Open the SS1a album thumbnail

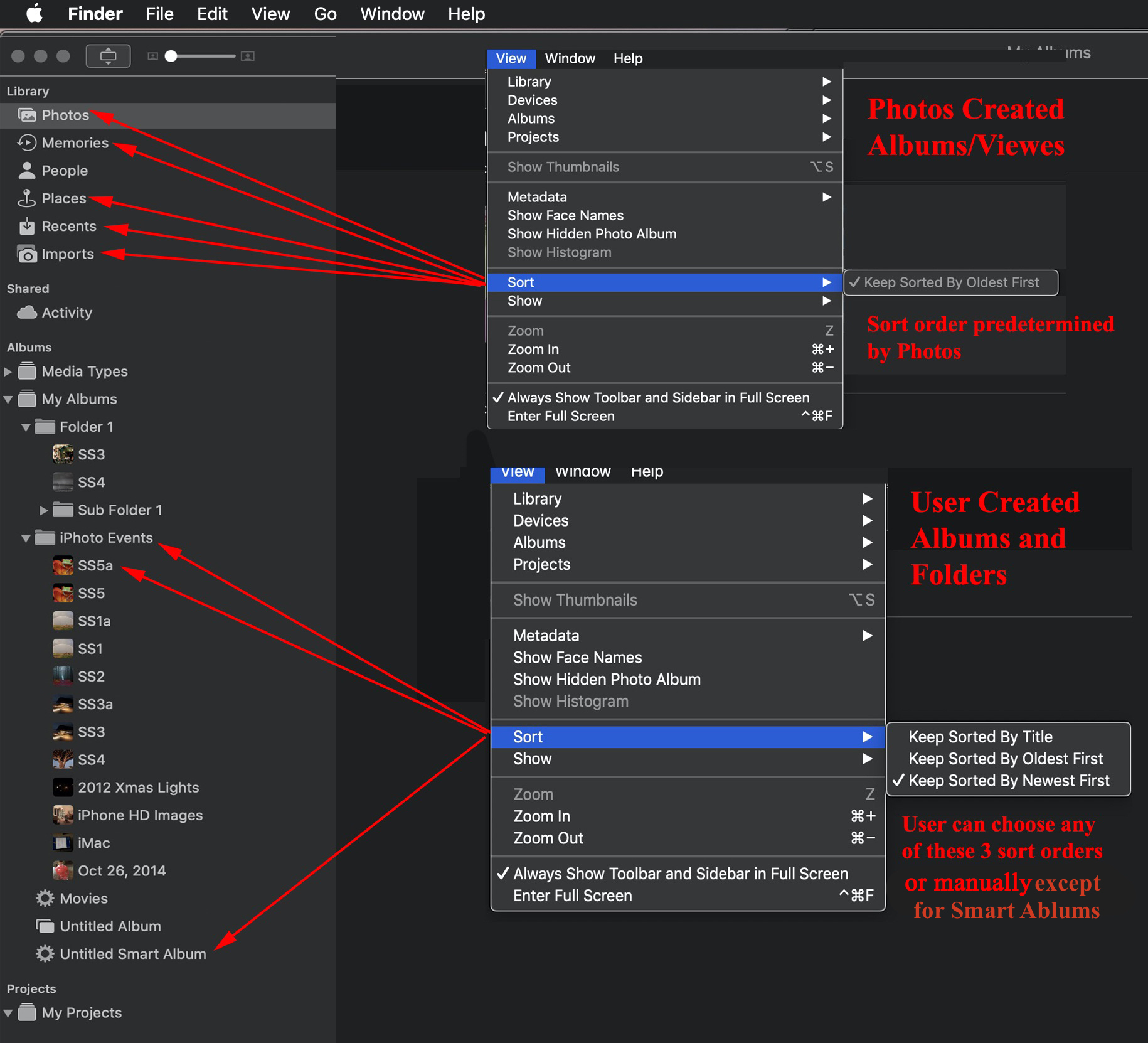tap(63, 621)
